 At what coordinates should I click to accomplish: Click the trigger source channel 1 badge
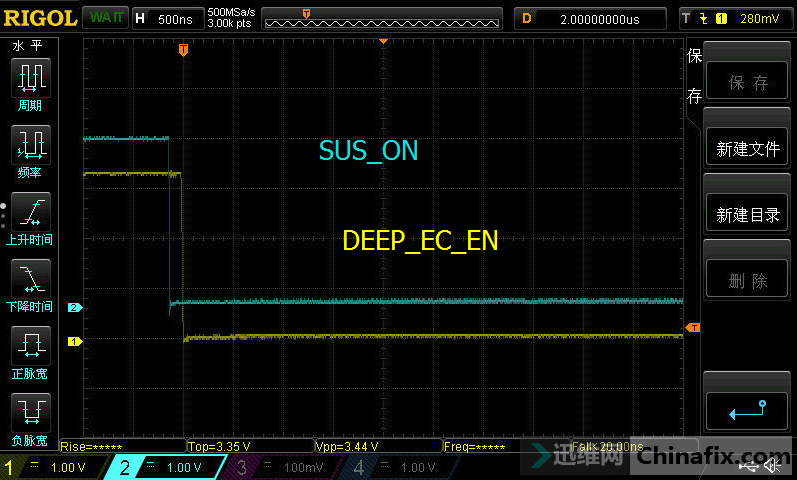(x=721, y=19)
